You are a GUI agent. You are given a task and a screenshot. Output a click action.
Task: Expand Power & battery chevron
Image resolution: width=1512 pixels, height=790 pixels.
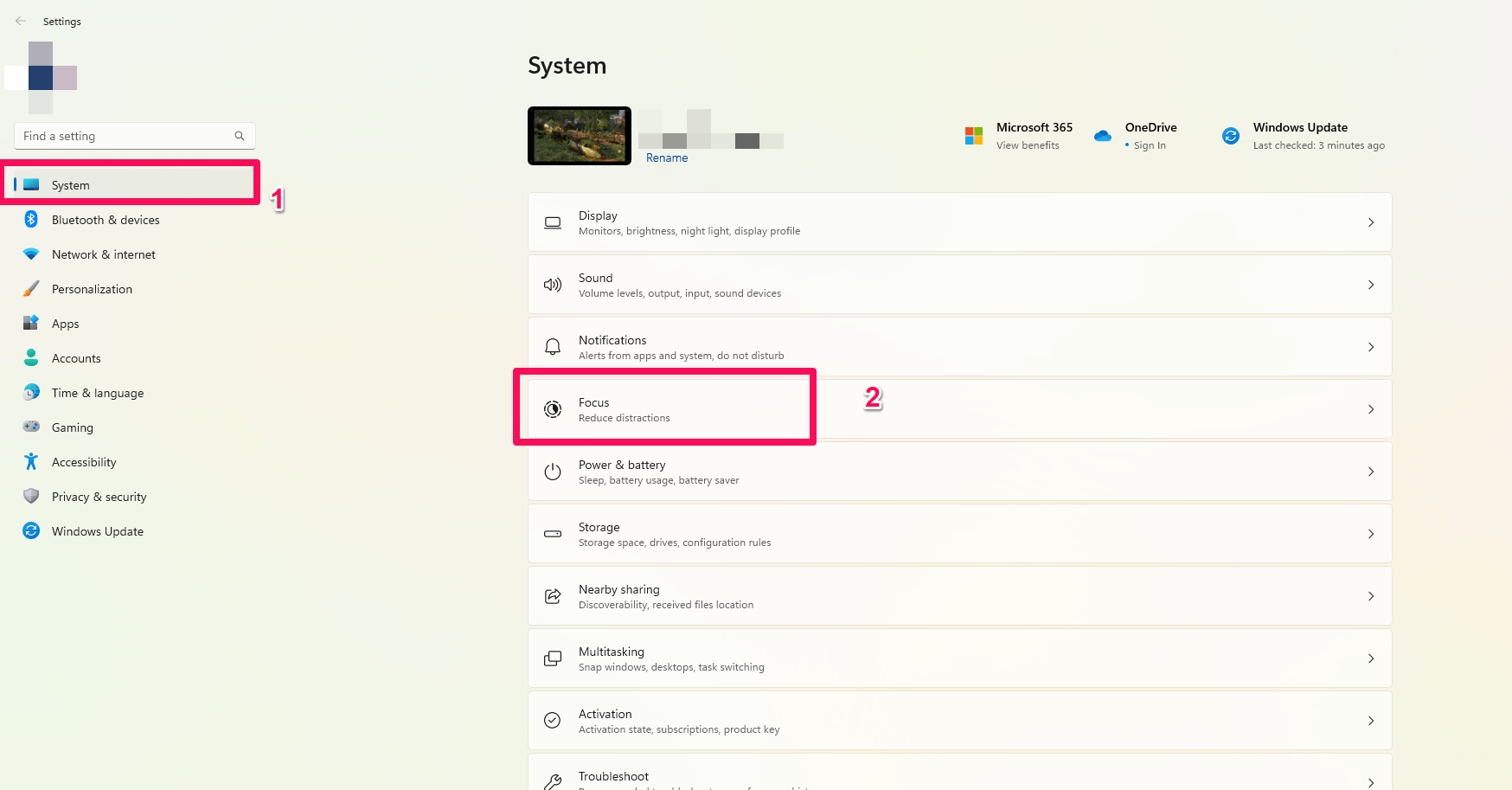[1371, 472]
